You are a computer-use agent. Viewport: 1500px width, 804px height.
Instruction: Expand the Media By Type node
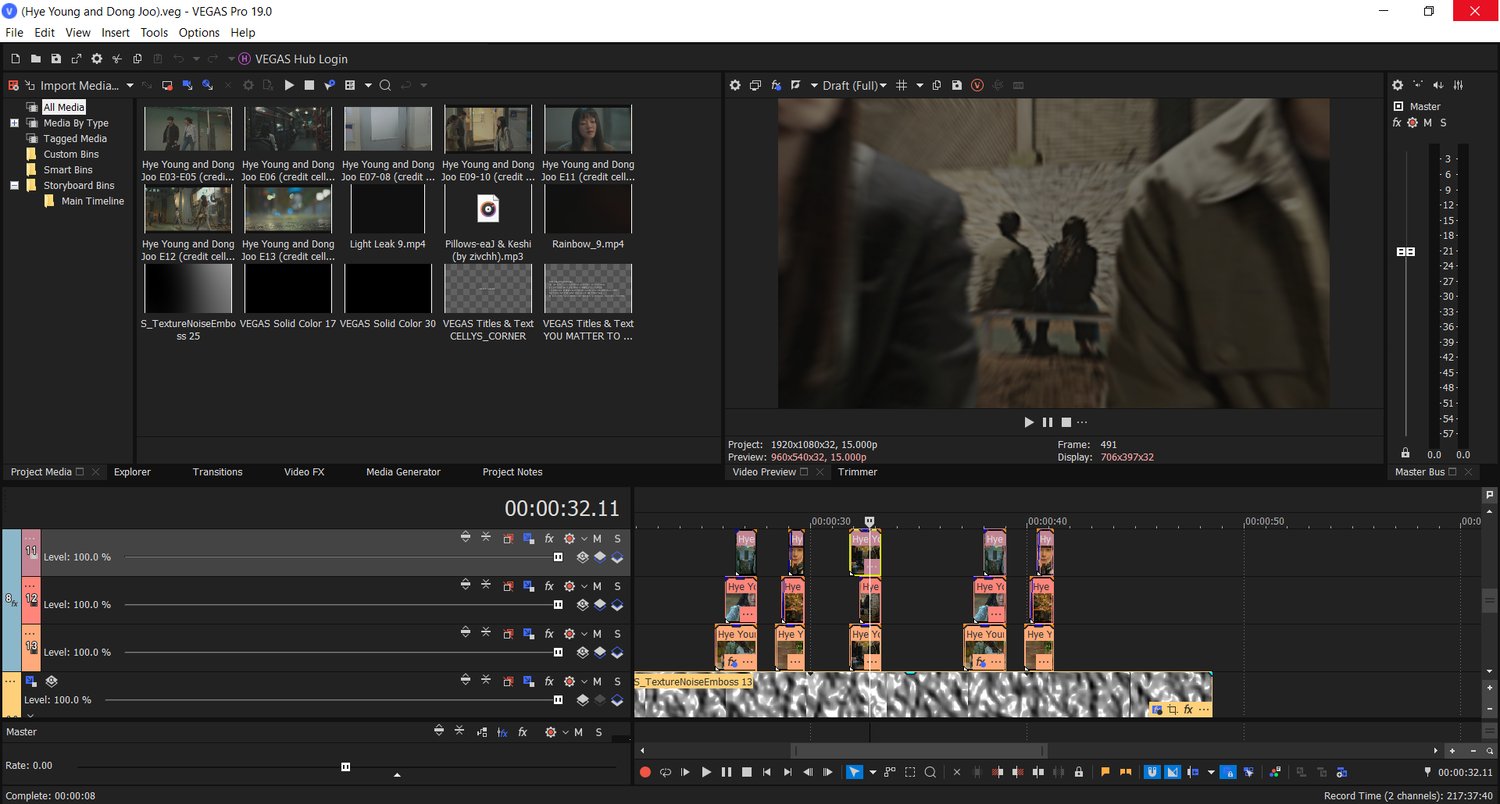pos(15,123)
